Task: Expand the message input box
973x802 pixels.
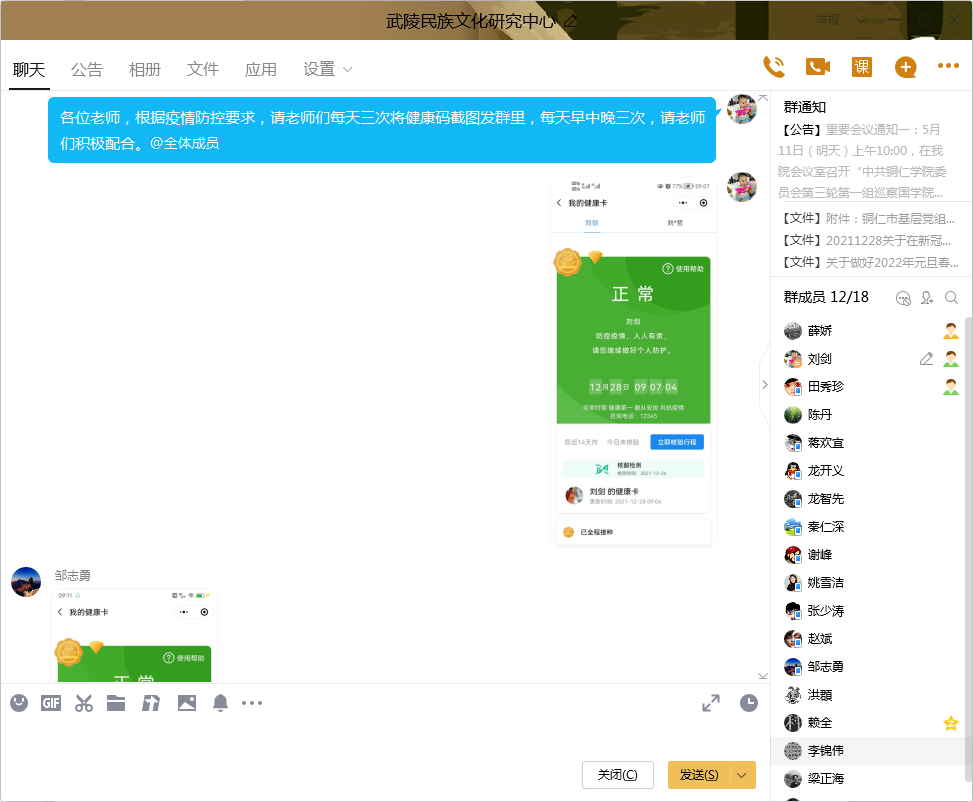Action: point(711,703)
